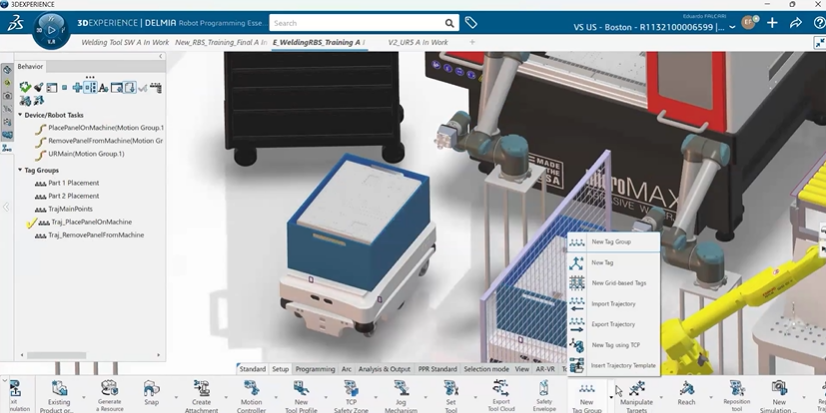
Task: Collapse the Device/Robot Tasks section
Action: (20, 115)
